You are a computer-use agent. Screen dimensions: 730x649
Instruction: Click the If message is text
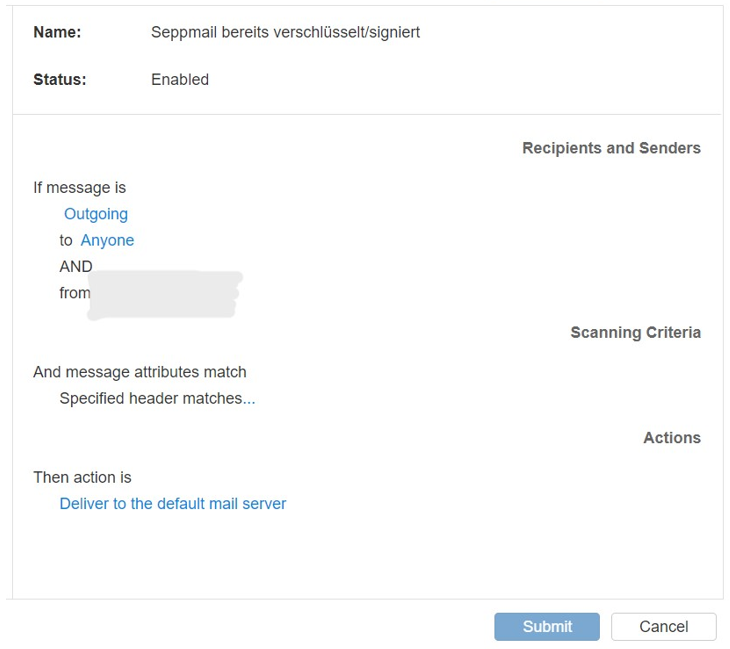click(80, 188)
